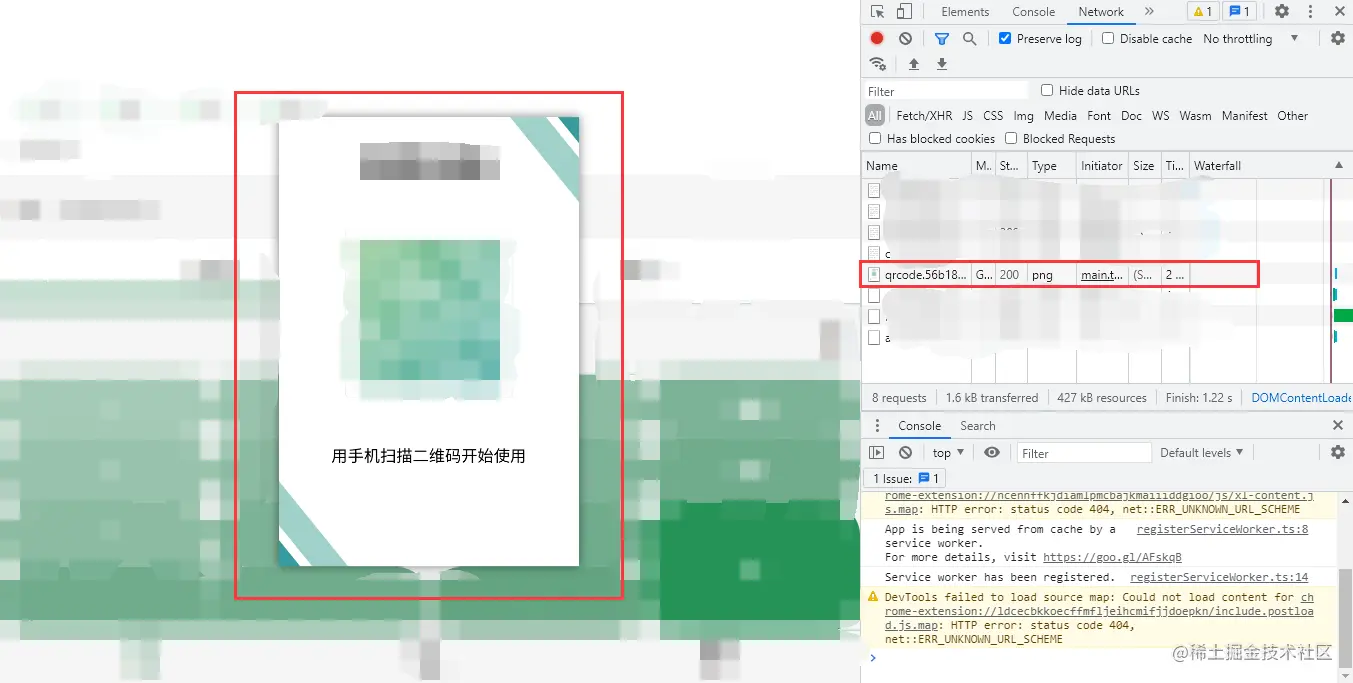Close the console drawer

click(x=1338, y=425)
